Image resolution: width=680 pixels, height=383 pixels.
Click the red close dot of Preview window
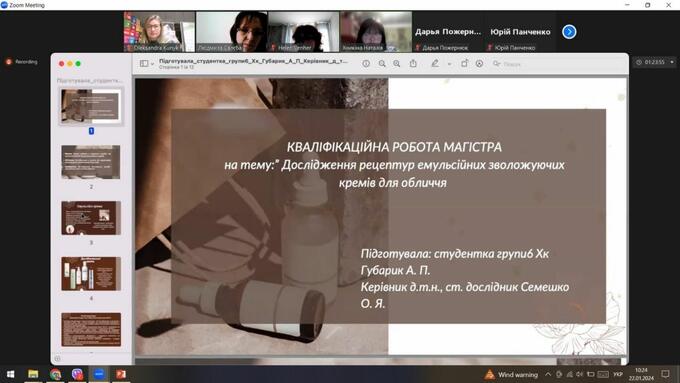(62, 64)
